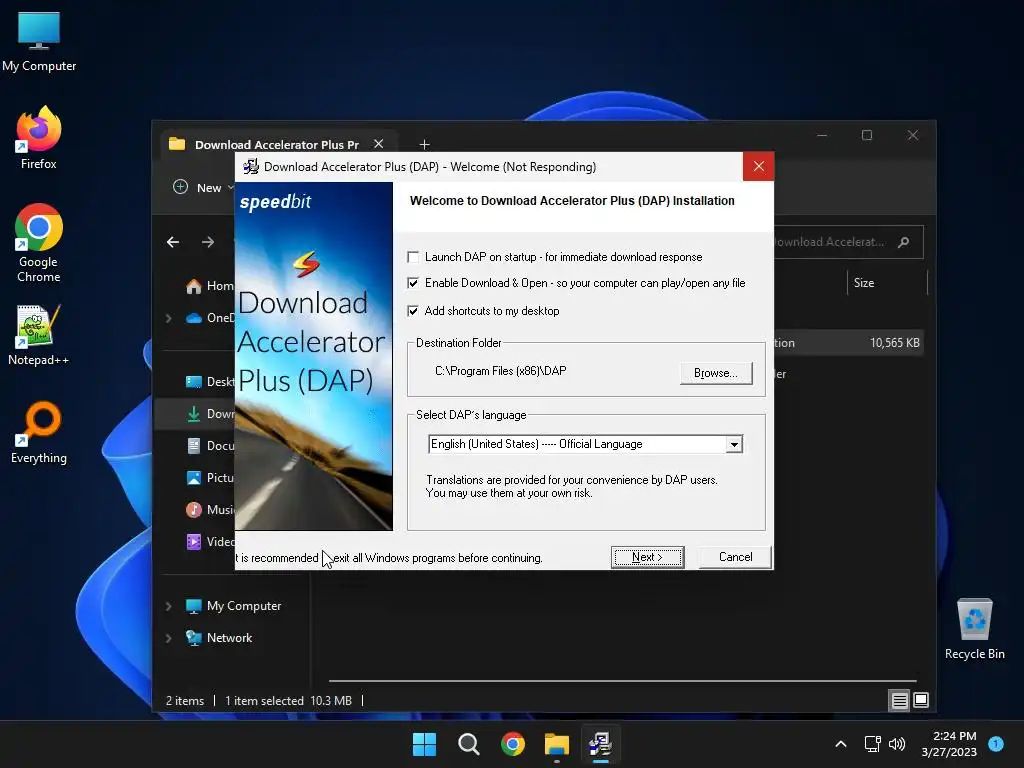This screenshot has width=1024, height=768.
Task: Select Music in Explorer sidebar
Action: coord(209,509)
